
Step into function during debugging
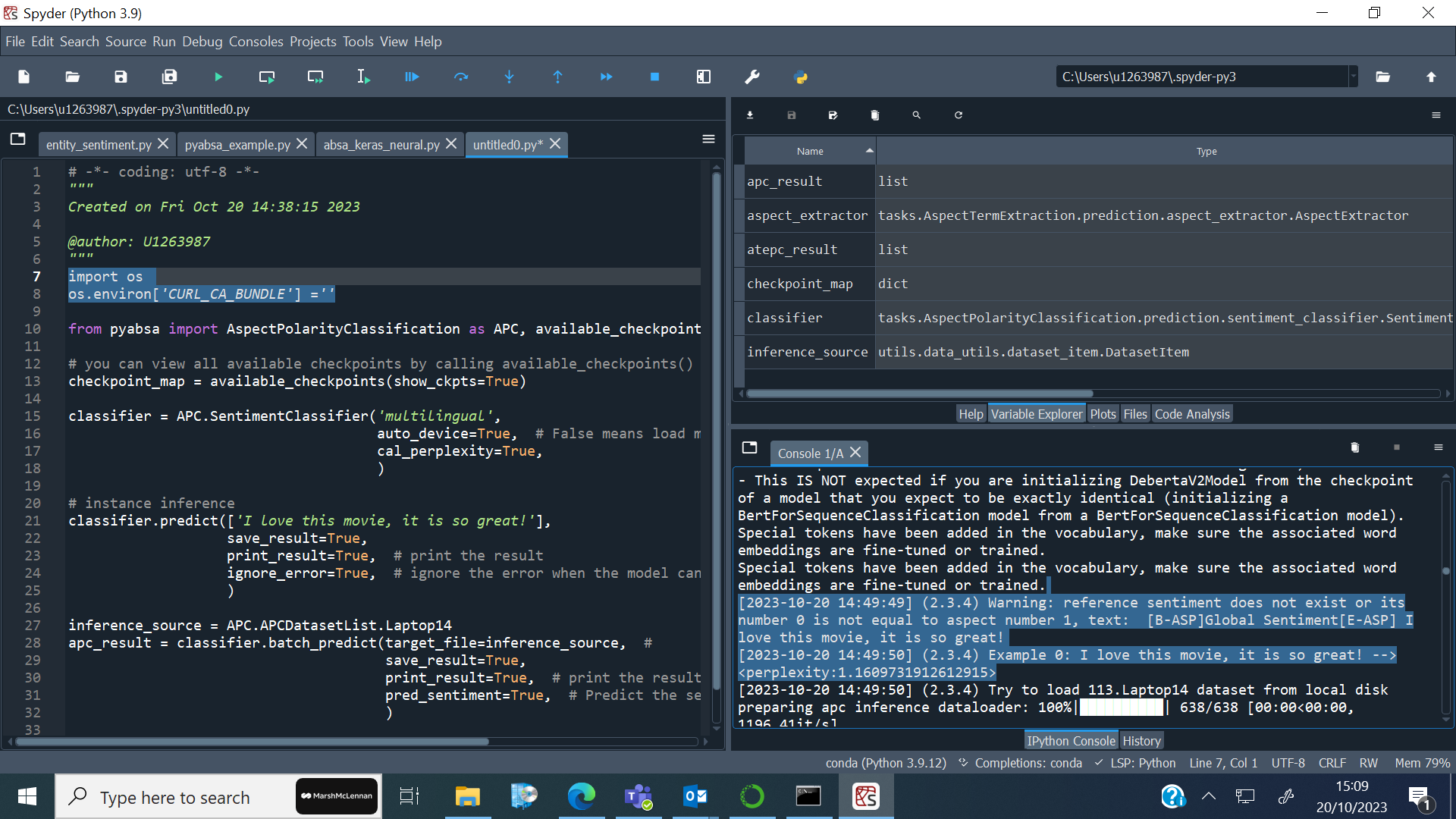tap(509, 77)
